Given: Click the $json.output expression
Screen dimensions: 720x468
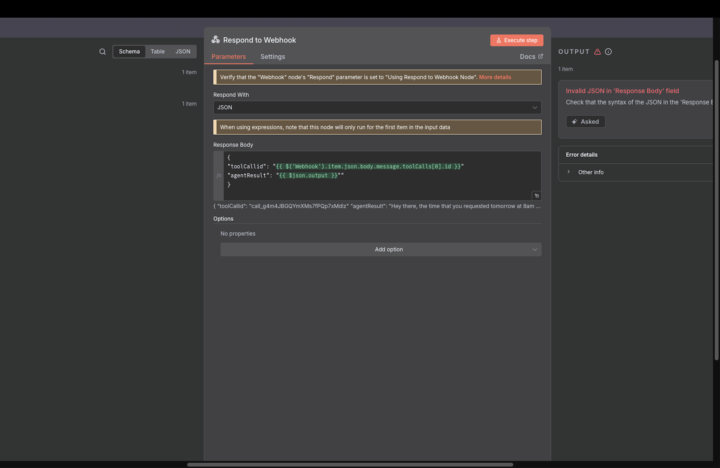Looking at the screenshot, I should pos(309,175).
